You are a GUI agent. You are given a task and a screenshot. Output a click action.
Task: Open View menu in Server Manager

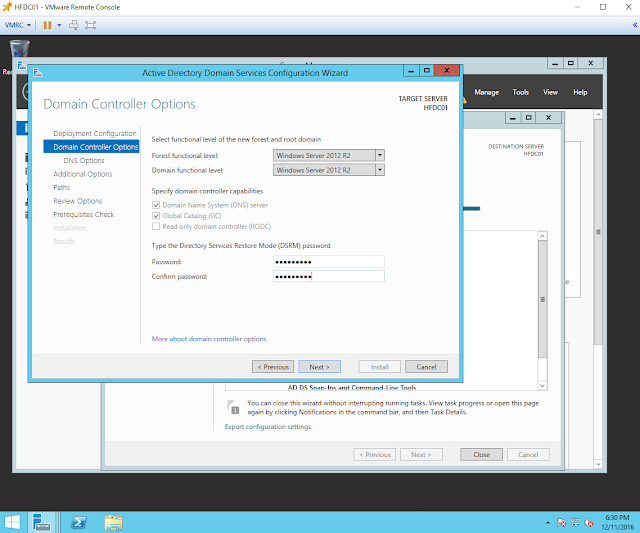click(550, 92)
